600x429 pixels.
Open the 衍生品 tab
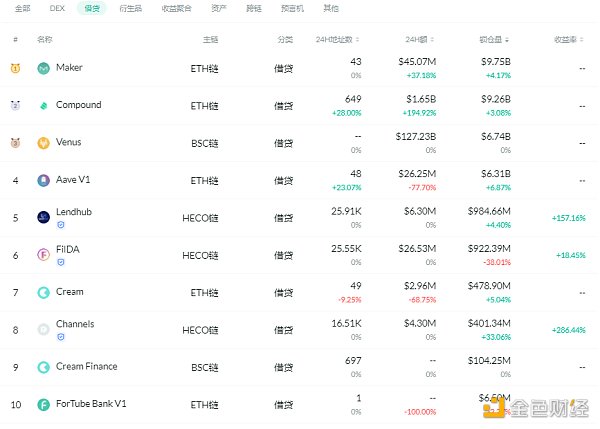(130, 8)
